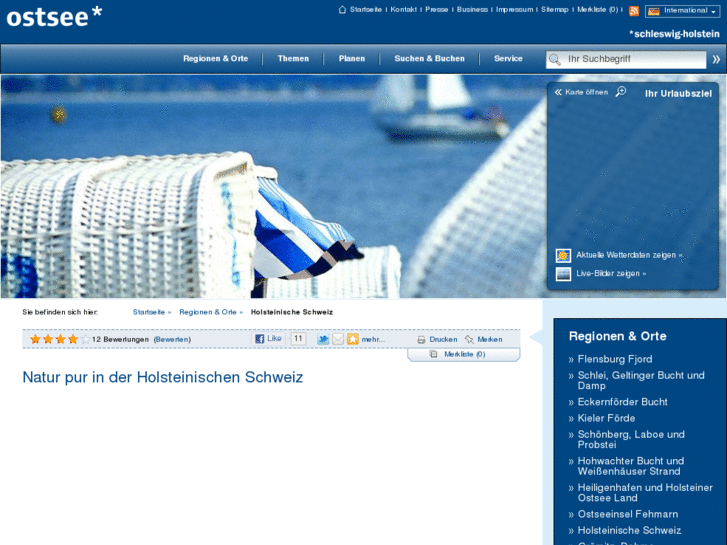The height and width of the screenshot is (545, 727).
Task: Open Flensburg Fjord in sidebar
Action: 615,359
